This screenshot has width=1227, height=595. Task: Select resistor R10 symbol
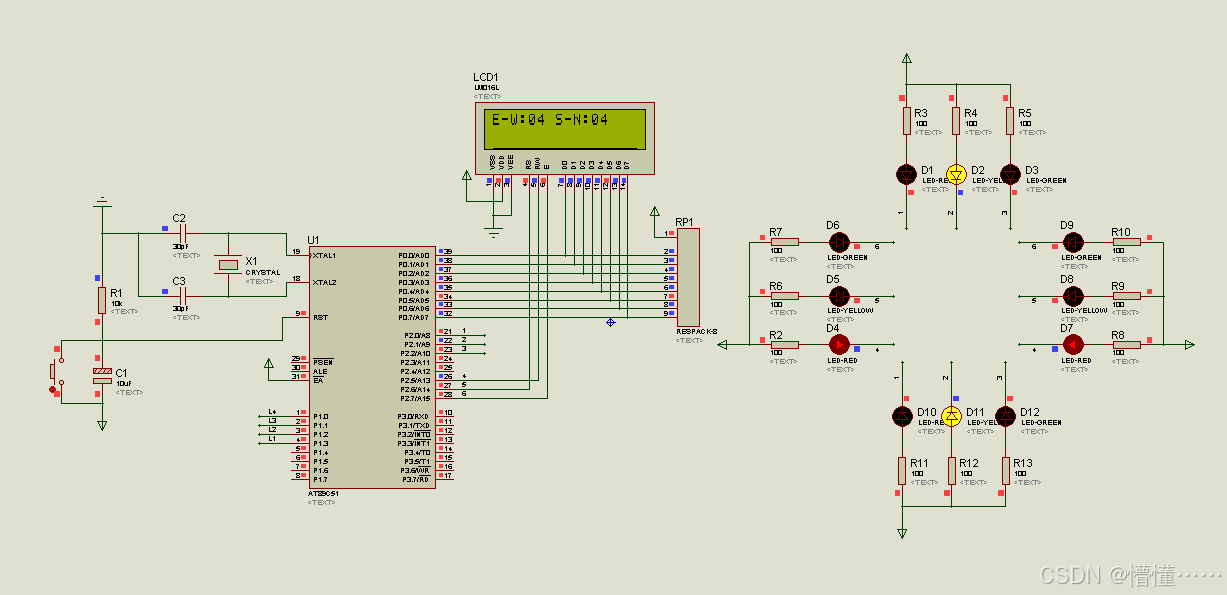[x=1126, y=241]
